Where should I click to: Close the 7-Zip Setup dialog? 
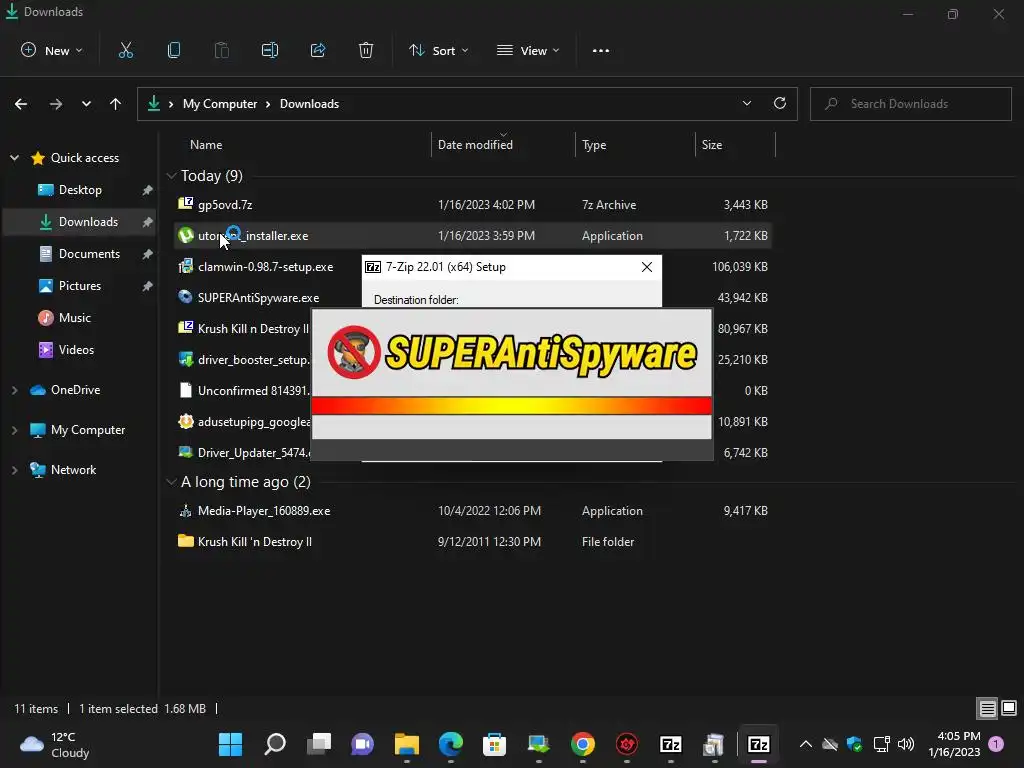click(647, 267)
